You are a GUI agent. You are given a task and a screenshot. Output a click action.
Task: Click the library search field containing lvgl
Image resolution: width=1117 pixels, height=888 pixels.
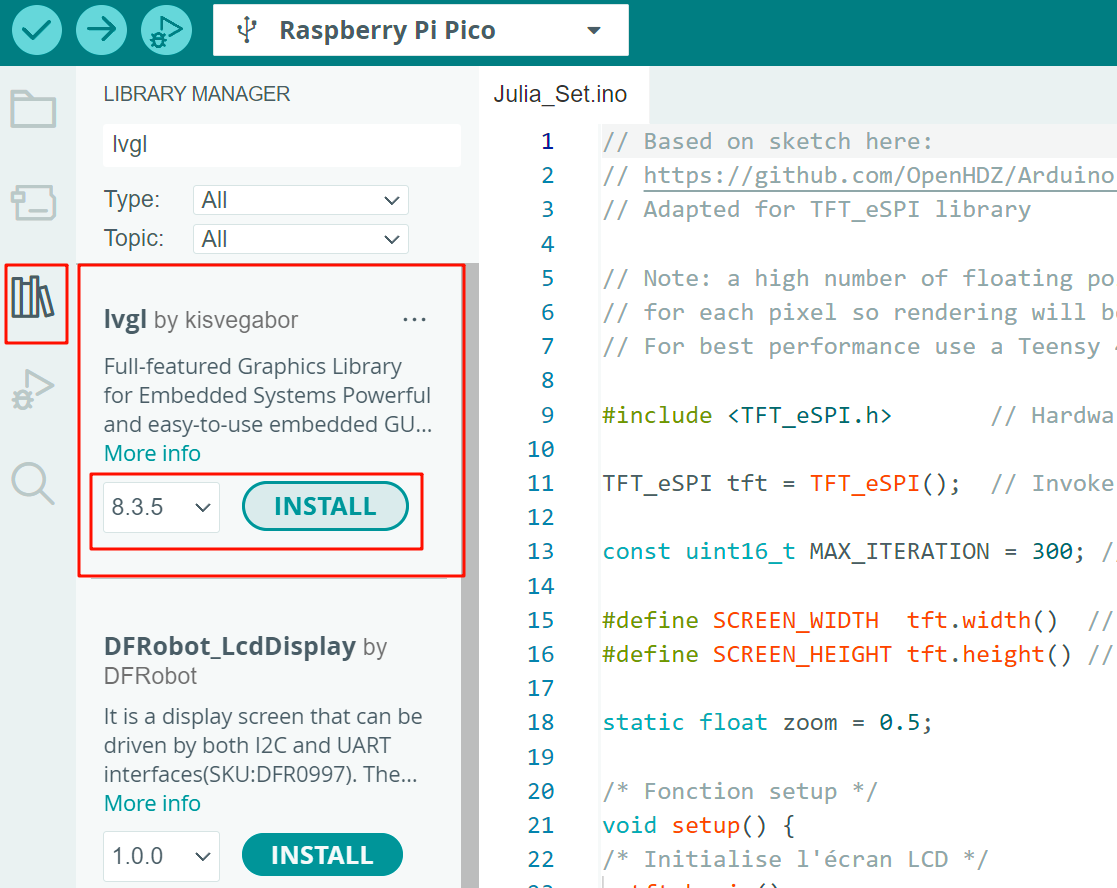(281, 145)
